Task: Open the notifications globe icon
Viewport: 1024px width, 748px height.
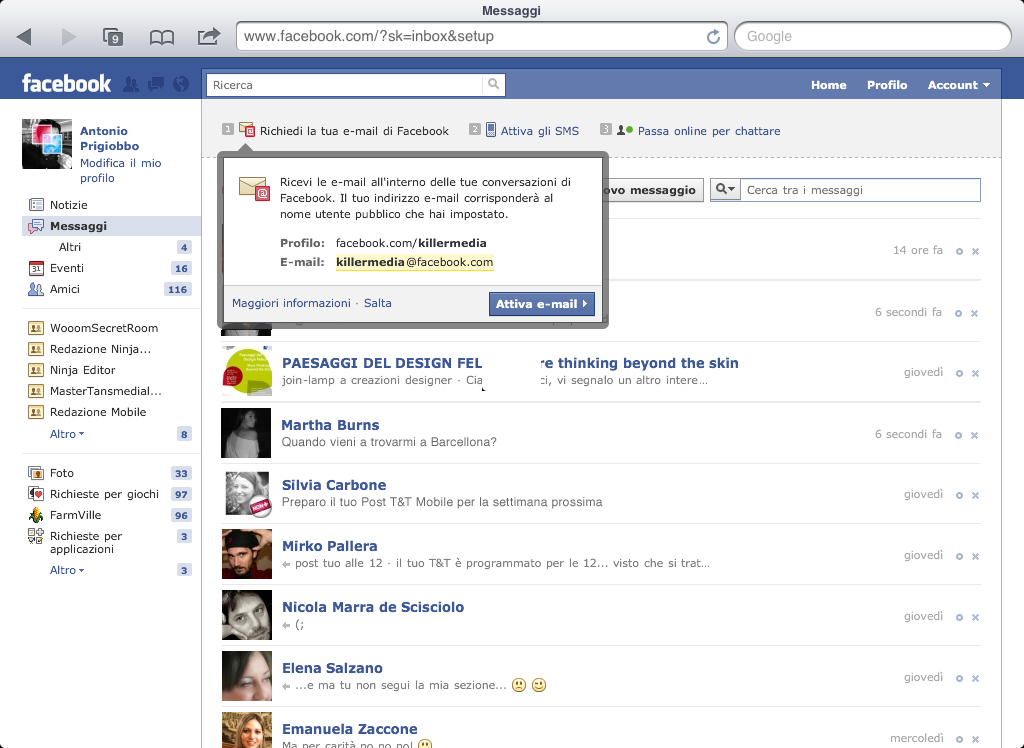Action: click(180, 85)
